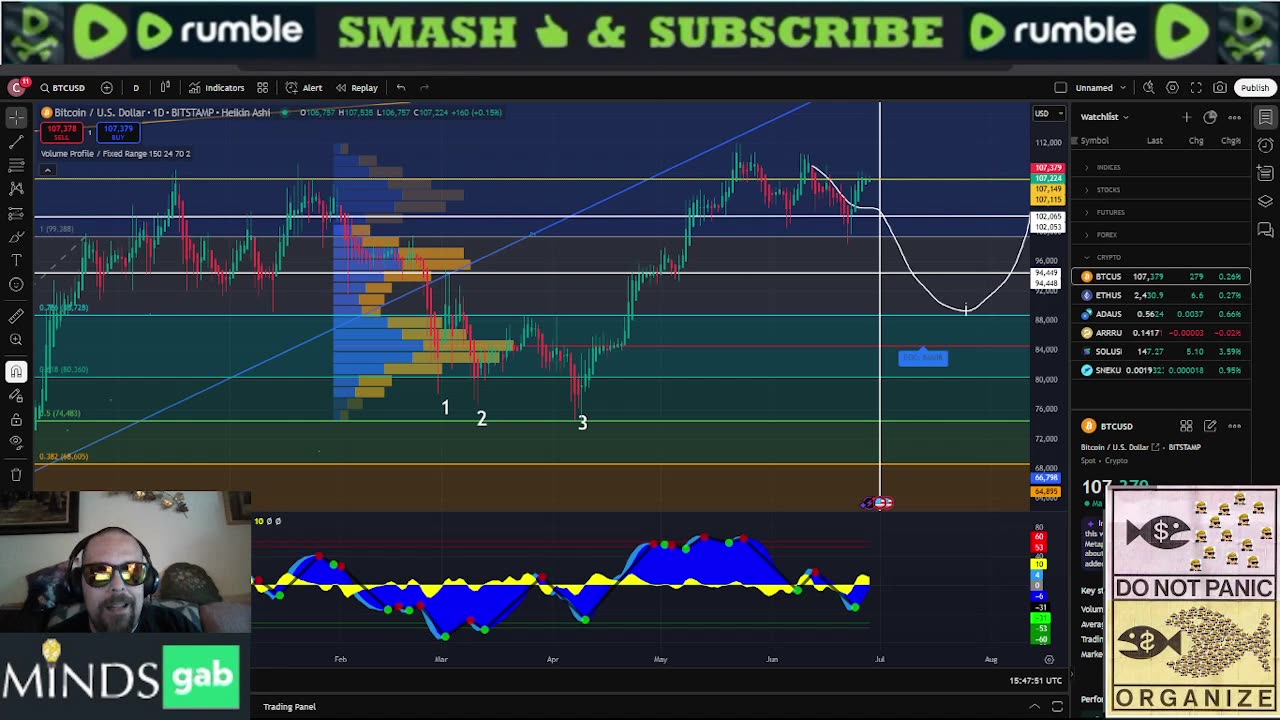Open the Unnamed layout dropdown
Viewport: 1280px width, 720px height.
pos(1101,88)
